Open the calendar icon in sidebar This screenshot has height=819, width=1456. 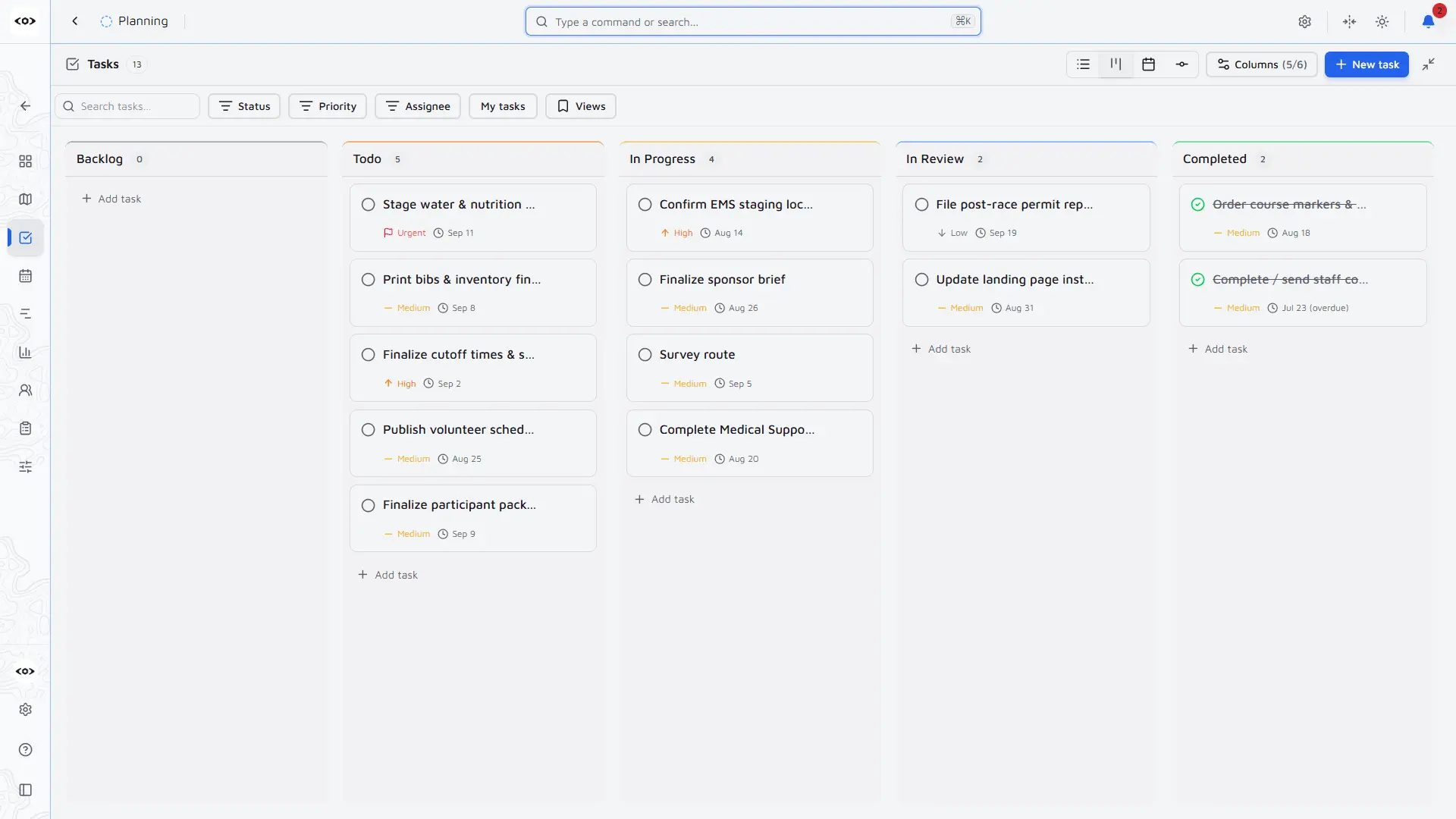[x=25, y=276]
